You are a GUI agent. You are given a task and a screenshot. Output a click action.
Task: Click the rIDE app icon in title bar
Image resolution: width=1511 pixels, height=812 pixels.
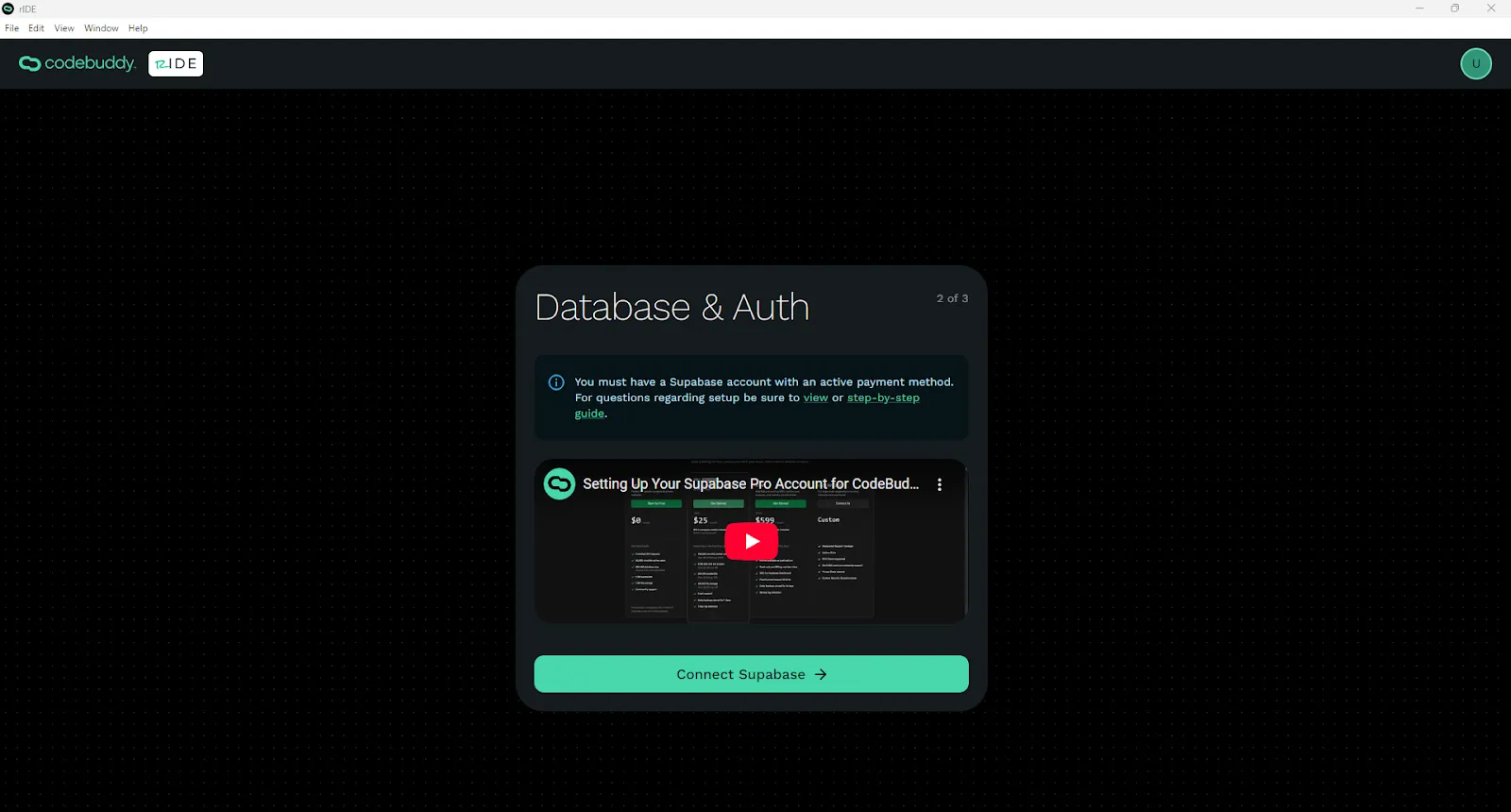(x=8, y=8)
